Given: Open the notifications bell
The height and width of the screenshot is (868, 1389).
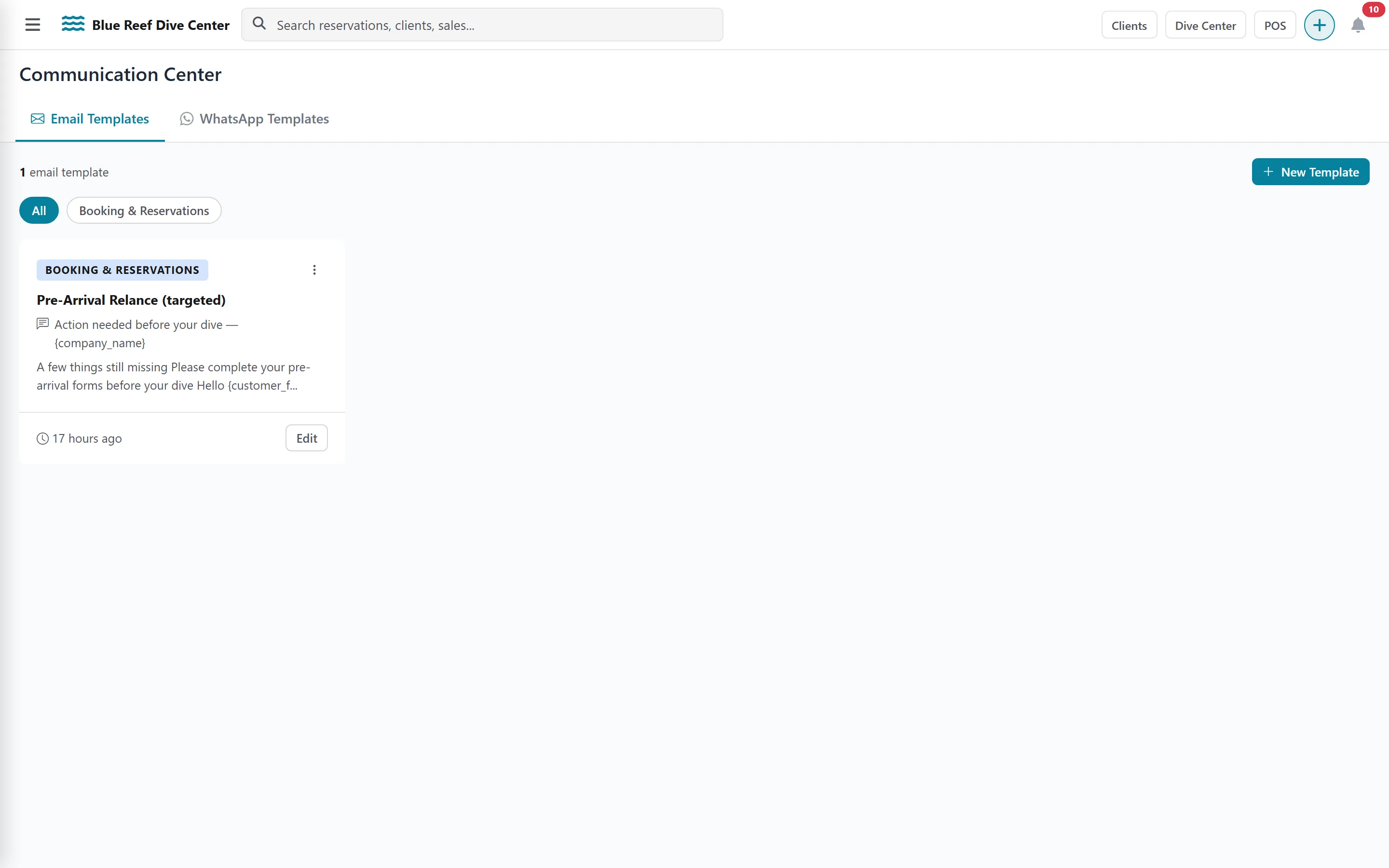Looking at the screenshot, I should [x=1358, y=25].
